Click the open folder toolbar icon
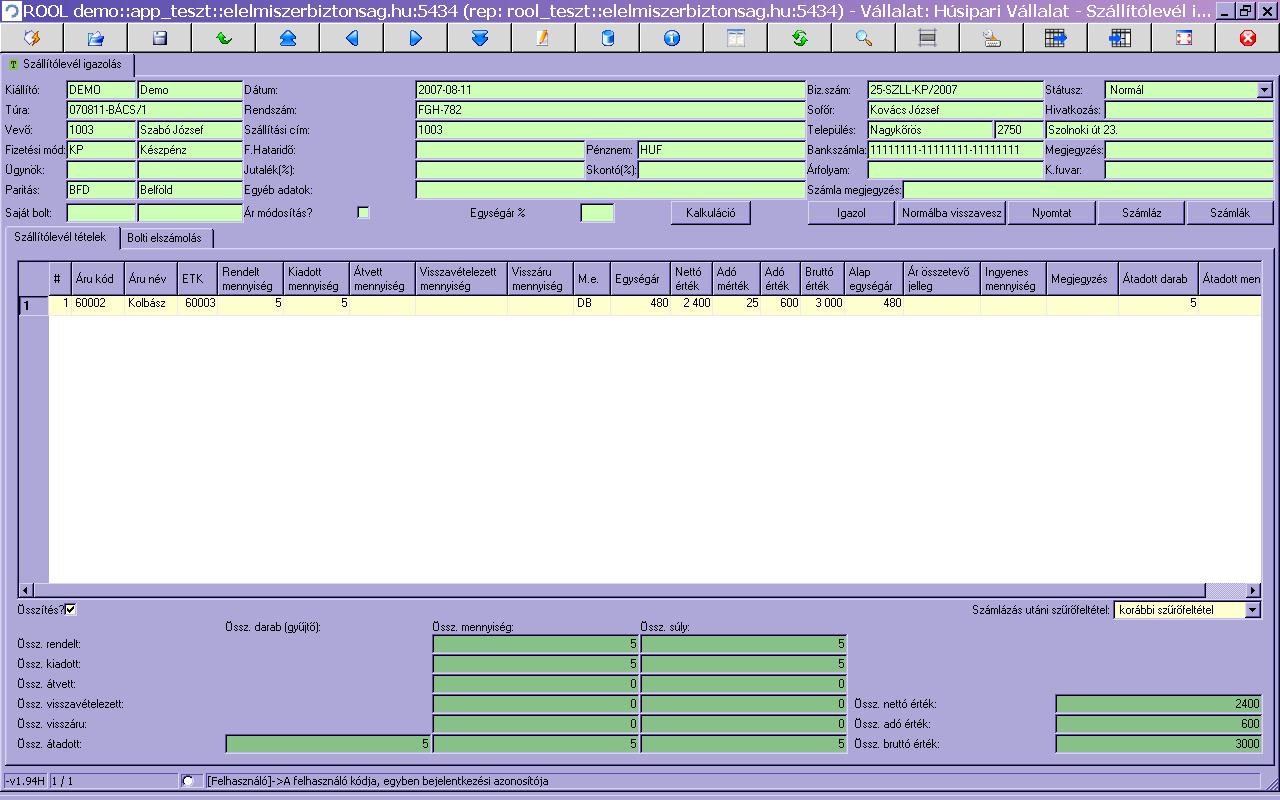 point(96,38)
